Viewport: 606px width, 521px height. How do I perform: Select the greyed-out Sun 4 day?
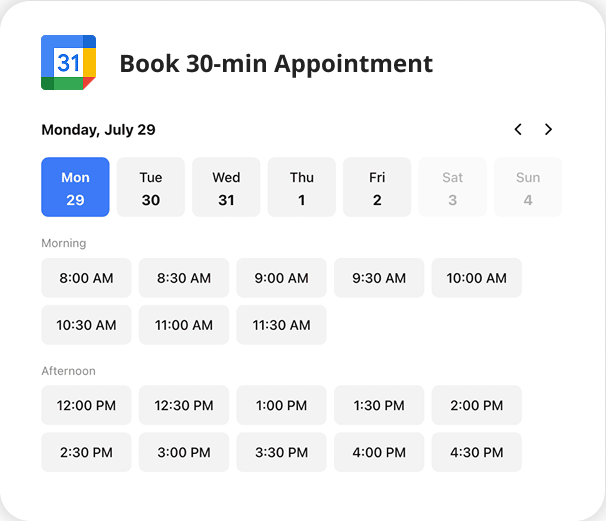tap(528, 187)
